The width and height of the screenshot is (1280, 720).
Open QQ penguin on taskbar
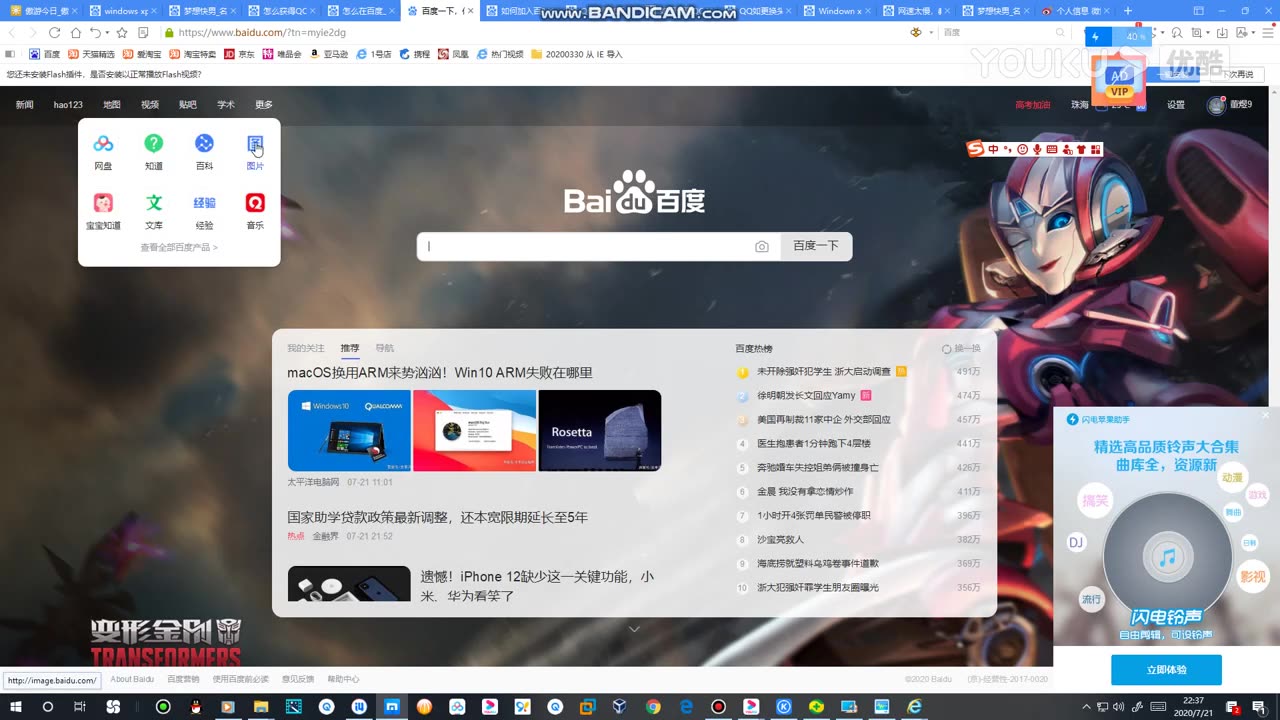195,707
